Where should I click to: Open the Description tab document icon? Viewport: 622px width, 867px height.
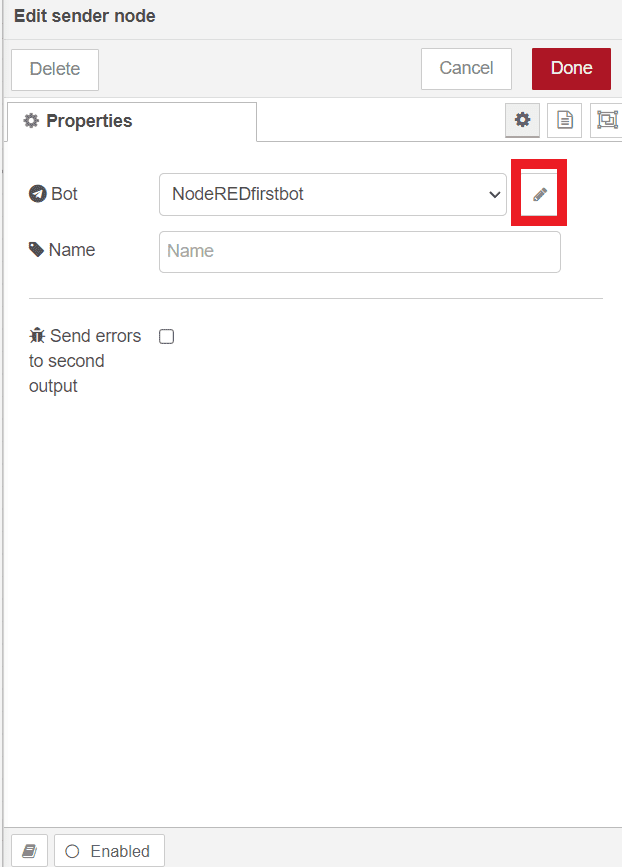(x=564, y=119)
